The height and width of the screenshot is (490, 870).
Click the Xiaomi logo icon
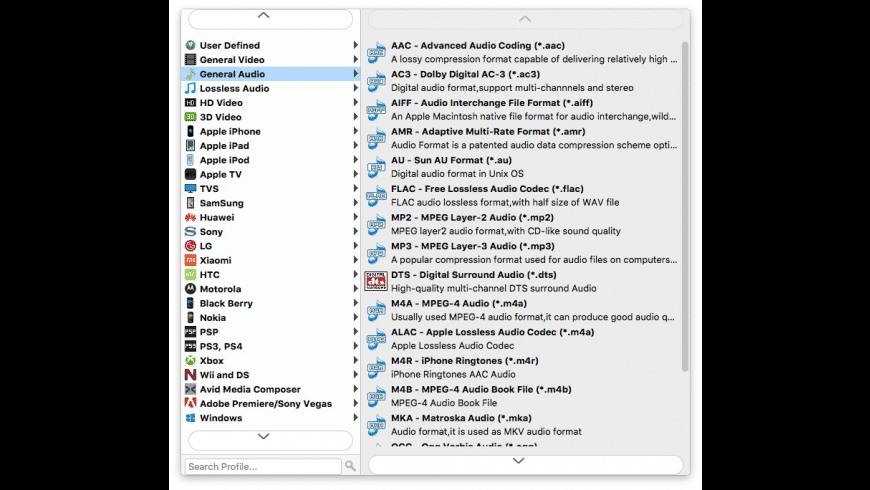pos(190,260)
